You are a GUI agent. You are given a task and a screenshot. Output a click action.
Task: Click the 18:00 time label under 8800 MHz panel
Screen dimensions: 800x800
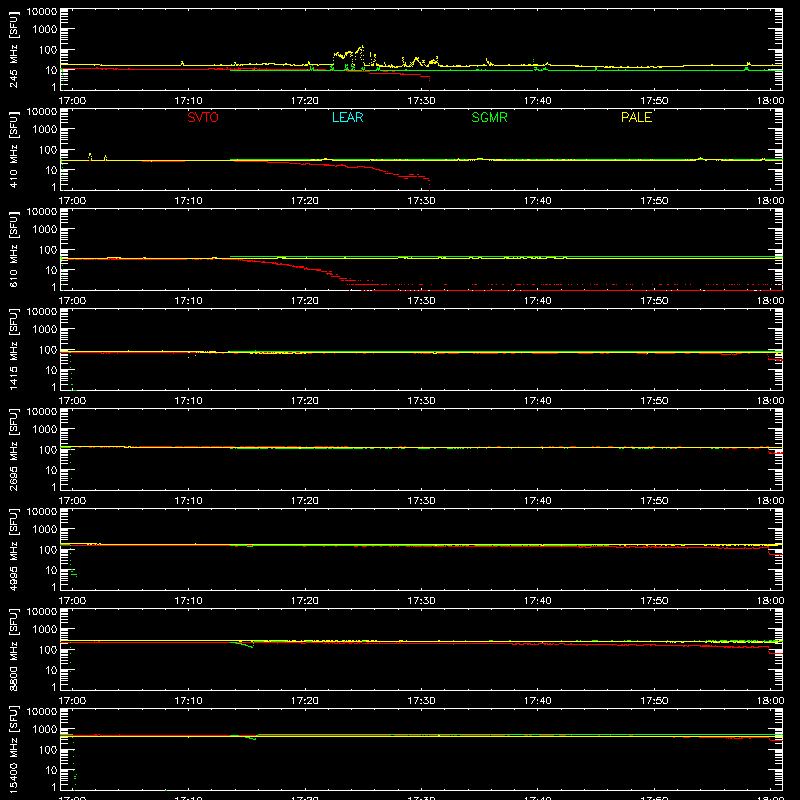pyautogui.click(x=770, y=701)
